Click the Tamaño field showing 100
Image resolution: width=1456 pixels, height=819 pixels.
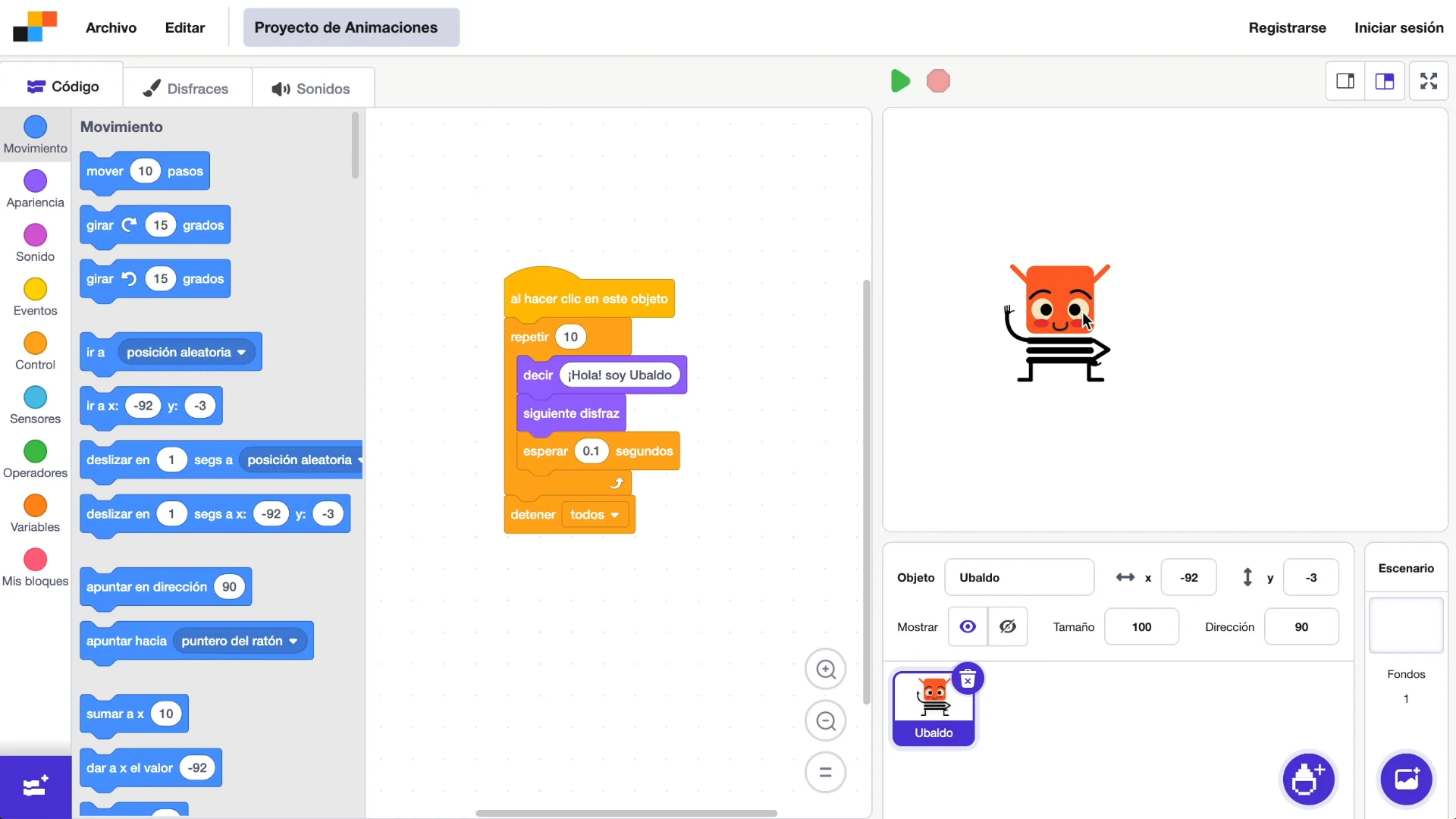pyautogui.click(x=1141, y=627)
